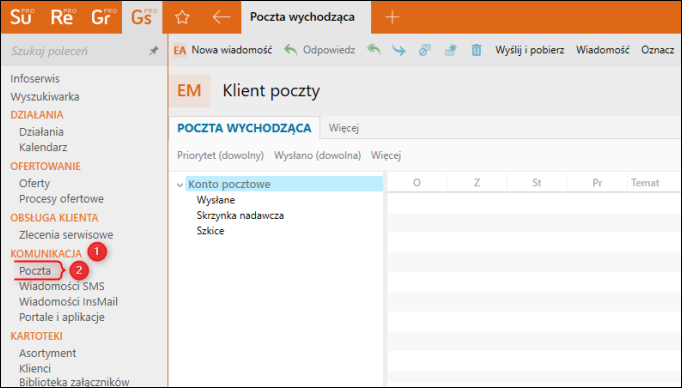Reply to all with double-arrow icon
This screenshot has height=388, width=682.
373,50
